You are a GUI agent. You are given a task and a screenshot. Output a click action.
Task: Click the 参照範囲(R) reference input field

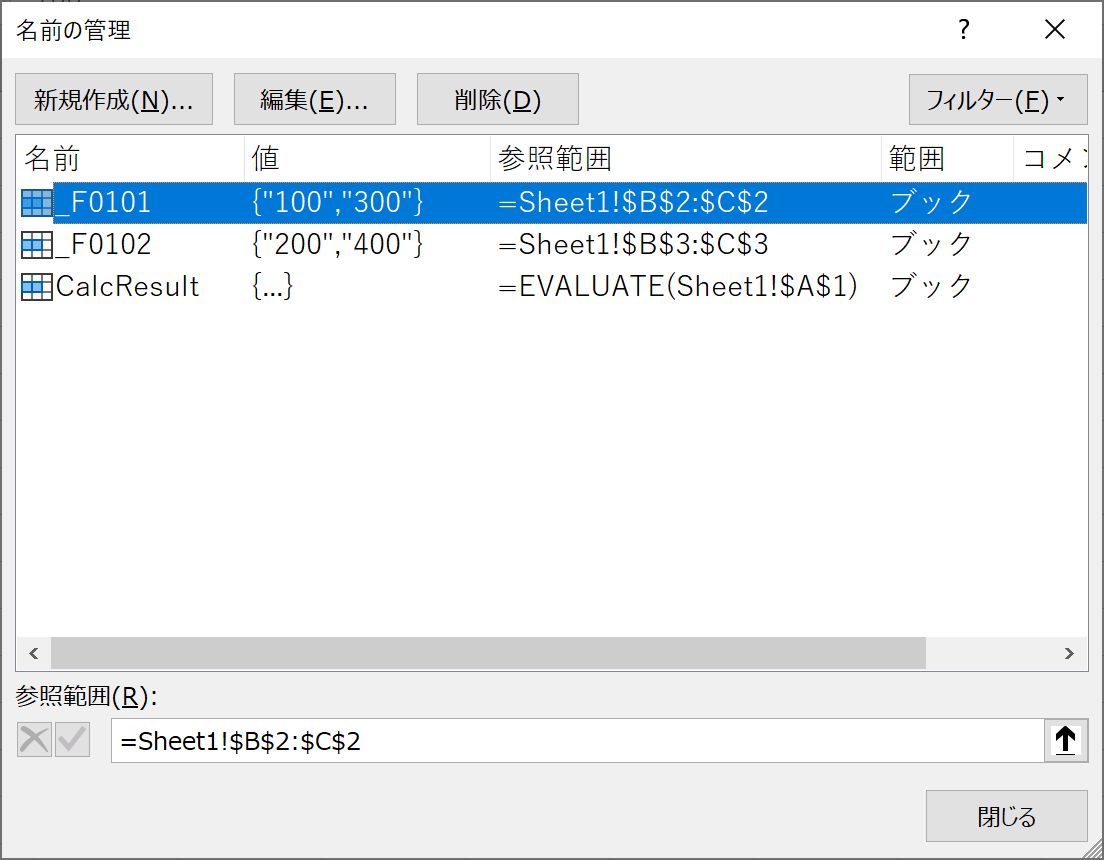click(577, 740)
